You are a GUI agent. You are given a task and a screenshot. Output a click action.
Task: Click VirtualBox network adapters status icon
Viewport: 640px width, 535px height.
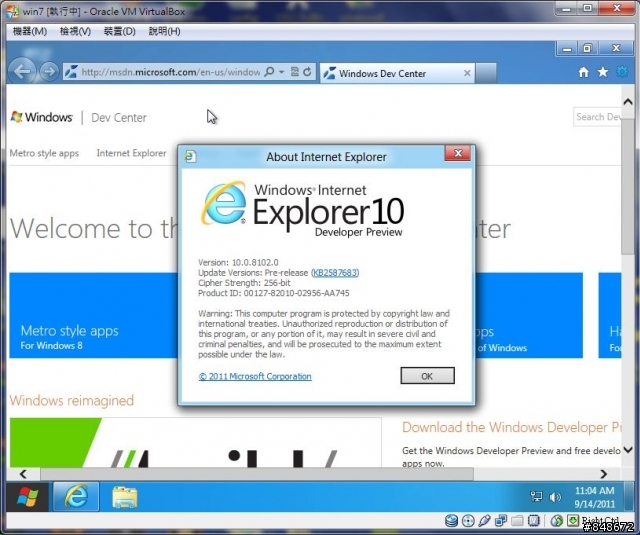pyautogui.click(x=500, y=520)
